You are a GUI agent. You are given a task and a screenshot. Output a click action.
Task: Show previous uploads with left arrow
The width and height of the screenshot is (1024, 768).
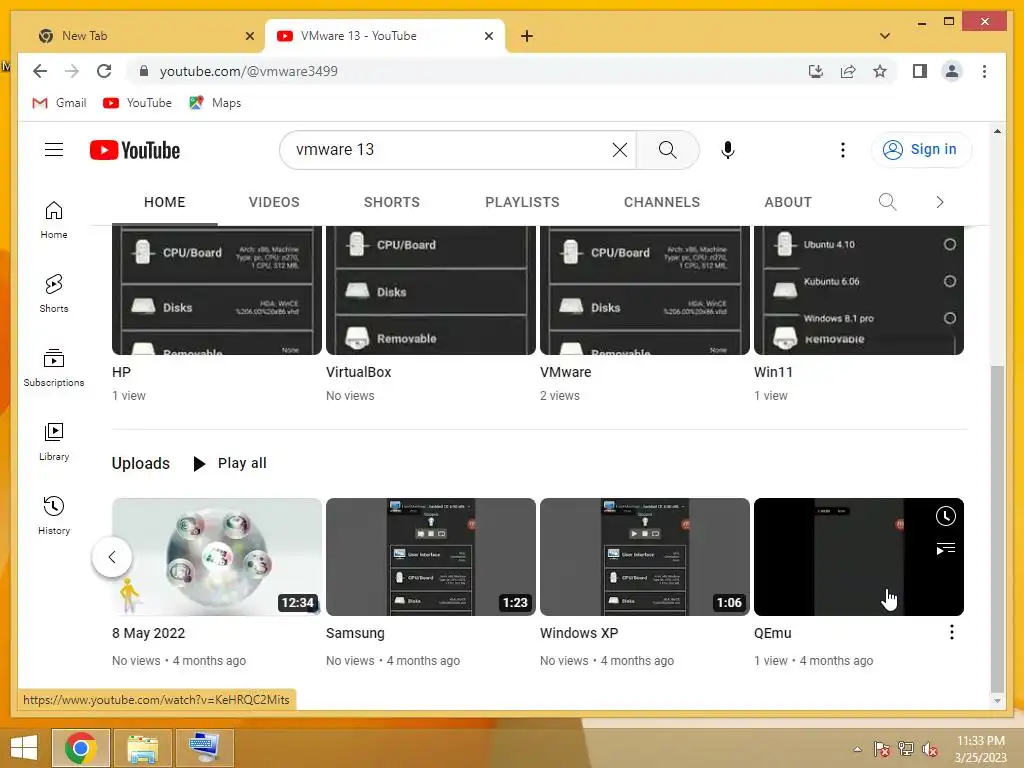click(x=112, y=557)
